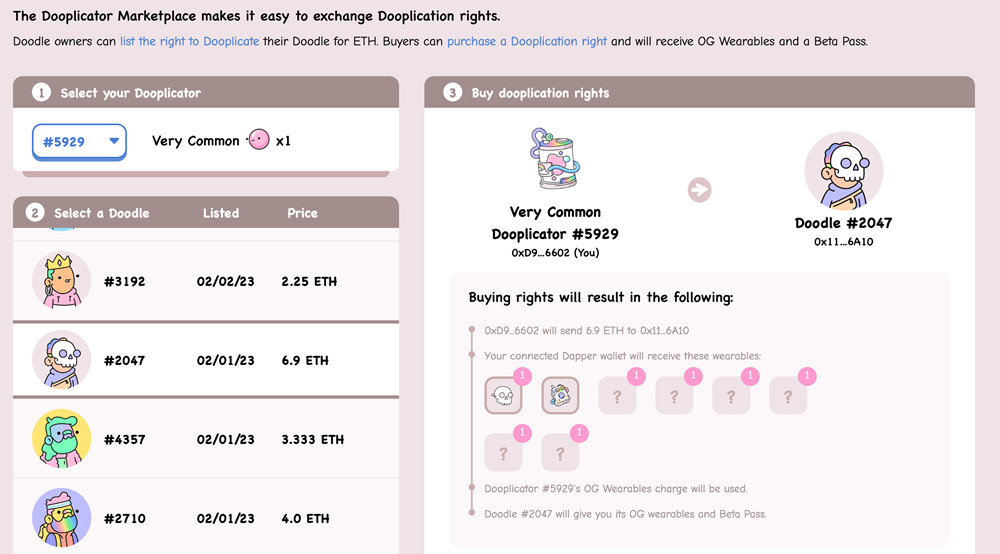This screenshot has width=1000, height=554.
Task: Pick the rainbow-bearded Doodle #2710 avatar
Action: pyautogui.click(x=61, y=518)
